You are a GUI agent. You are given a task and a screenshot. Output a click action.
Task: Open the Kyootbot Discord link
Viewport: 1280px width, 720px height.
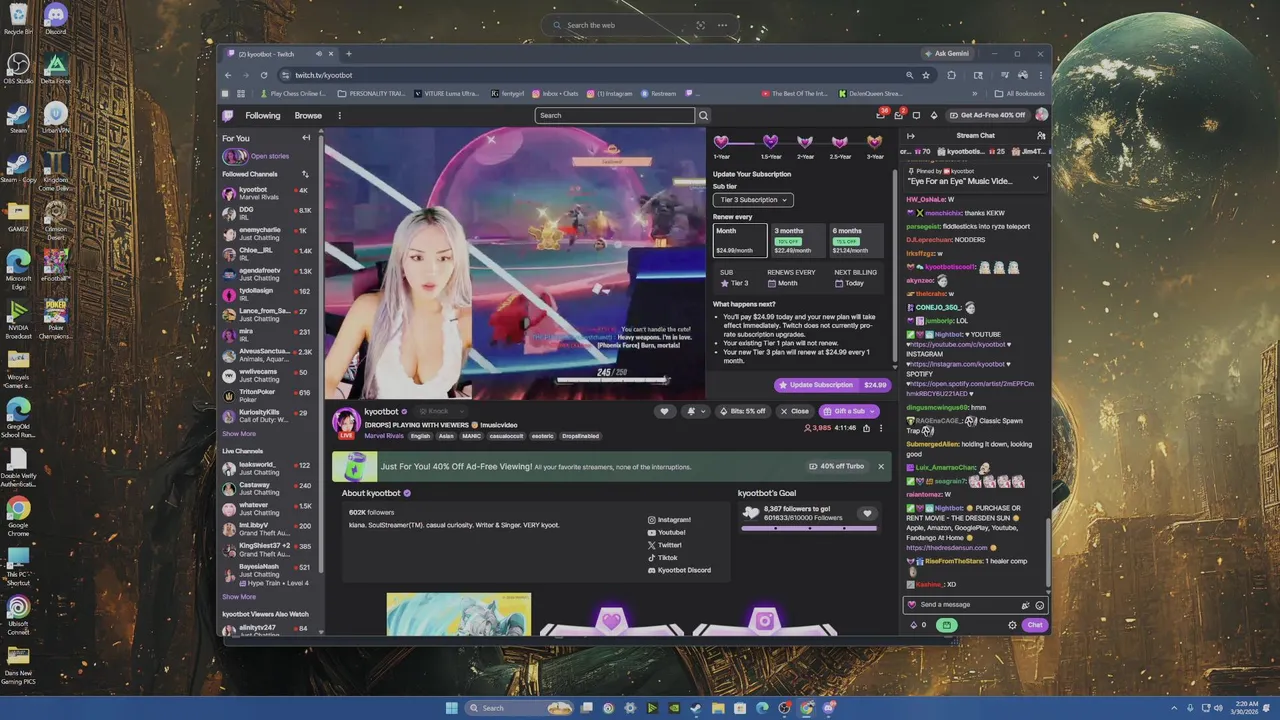click(x=679, y=570)
